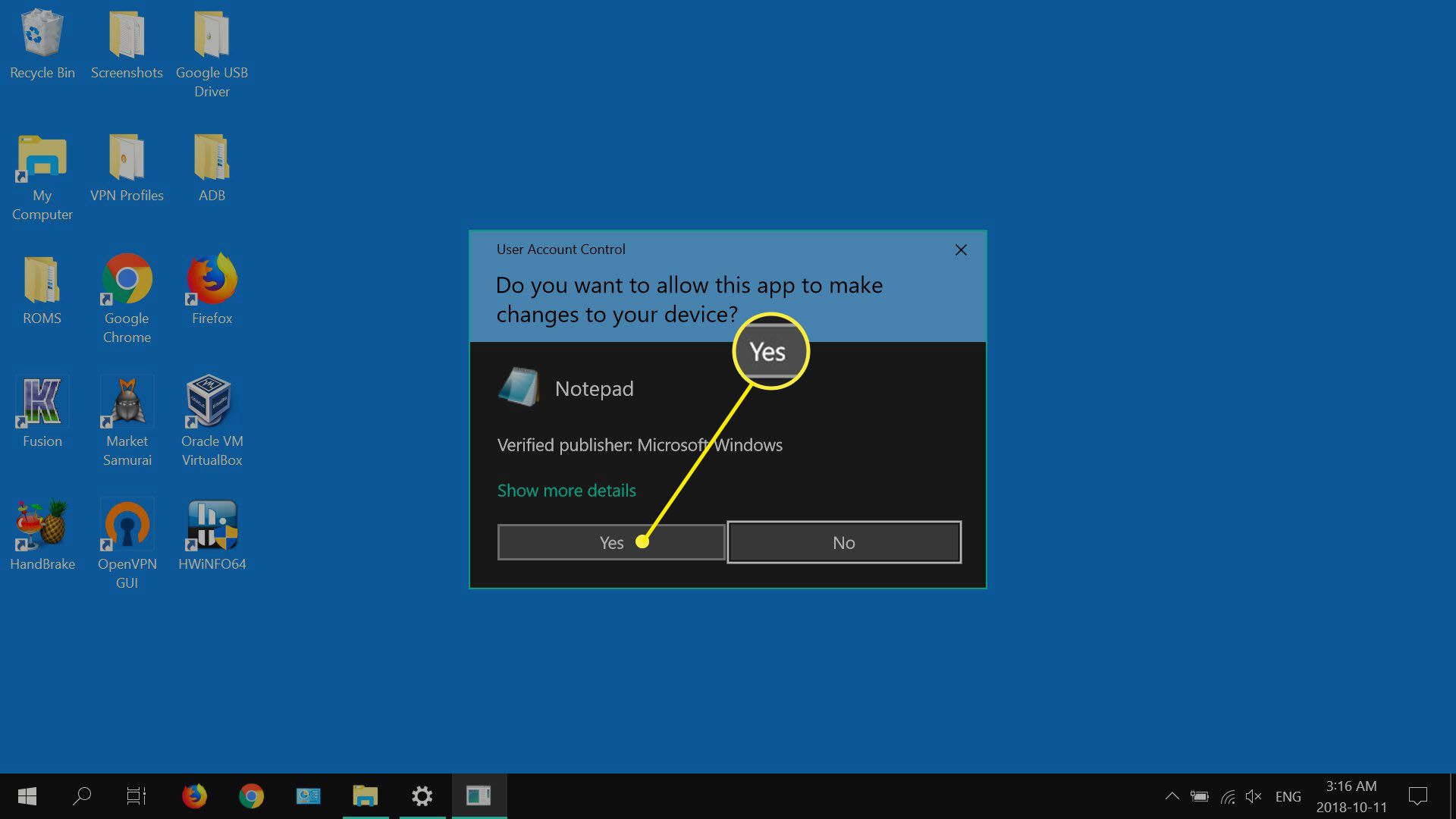
Task: Click the taskbar icon left of File Explorer
Action: 308,796
